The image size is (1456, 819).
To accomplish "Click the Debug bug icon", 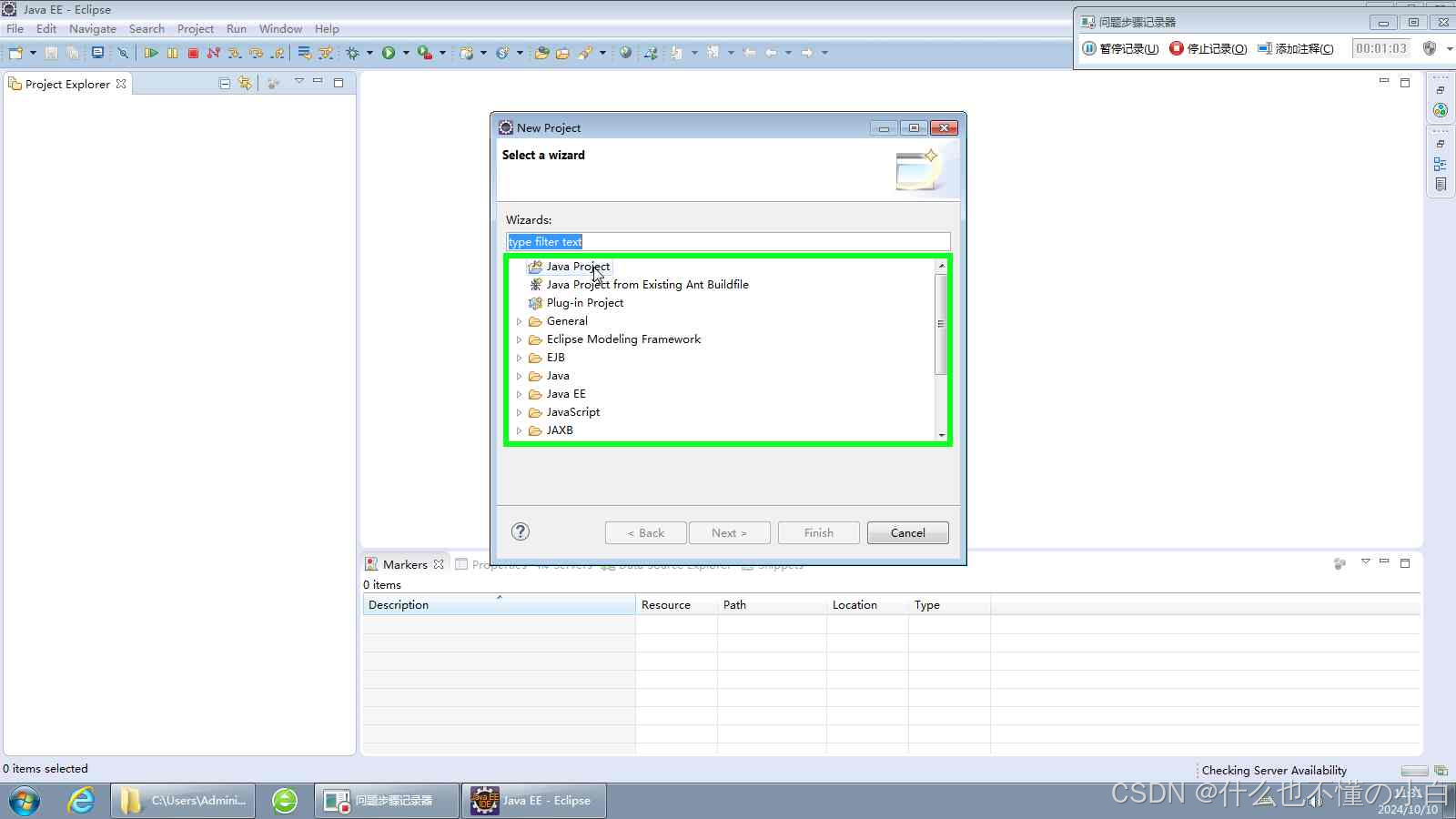I will (353, 53).
